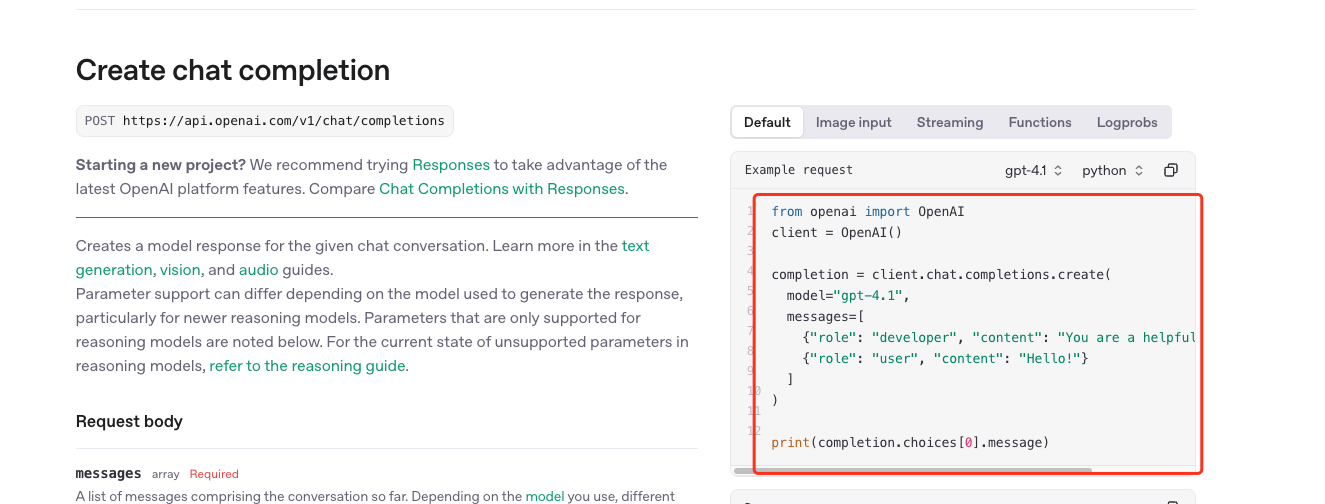The width and height of the screenshot is (1325, 504).
Task: Open the gpt-4.1 model dropdown
Action: [1034, 171]
